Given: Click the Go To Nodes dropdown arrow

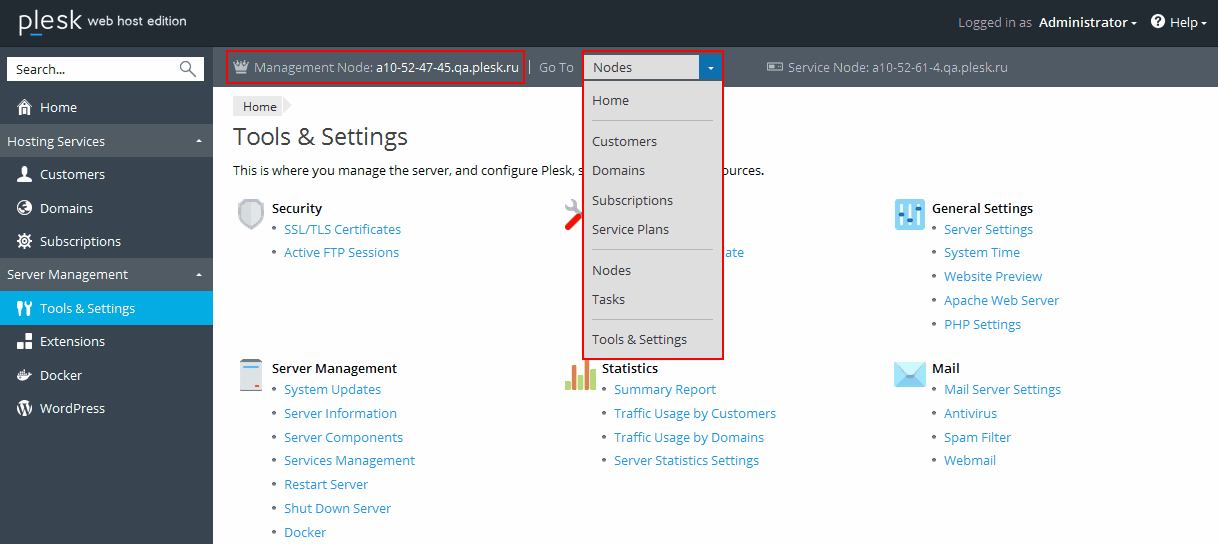Looking at the screenshot, I should [x=710, y=68].
